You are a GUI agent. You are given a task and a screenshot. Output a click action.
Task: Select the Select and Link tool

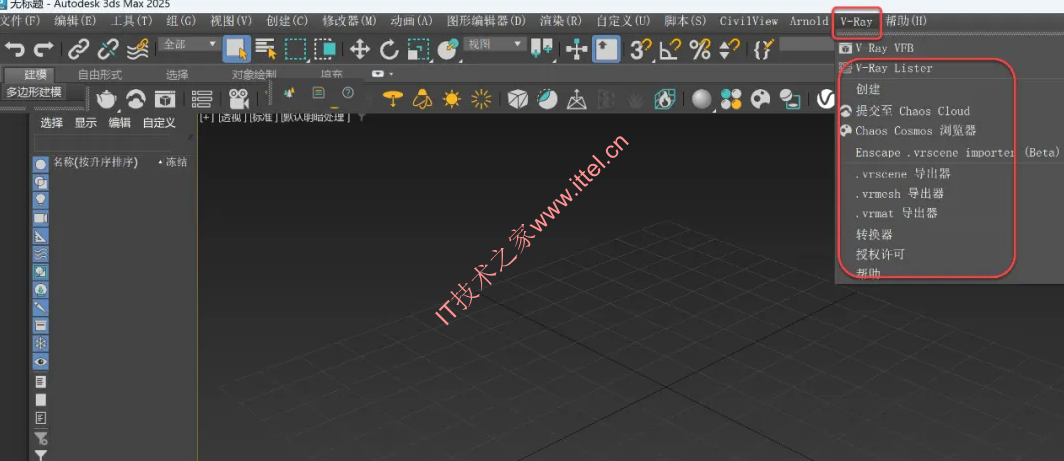coord(79,49)
